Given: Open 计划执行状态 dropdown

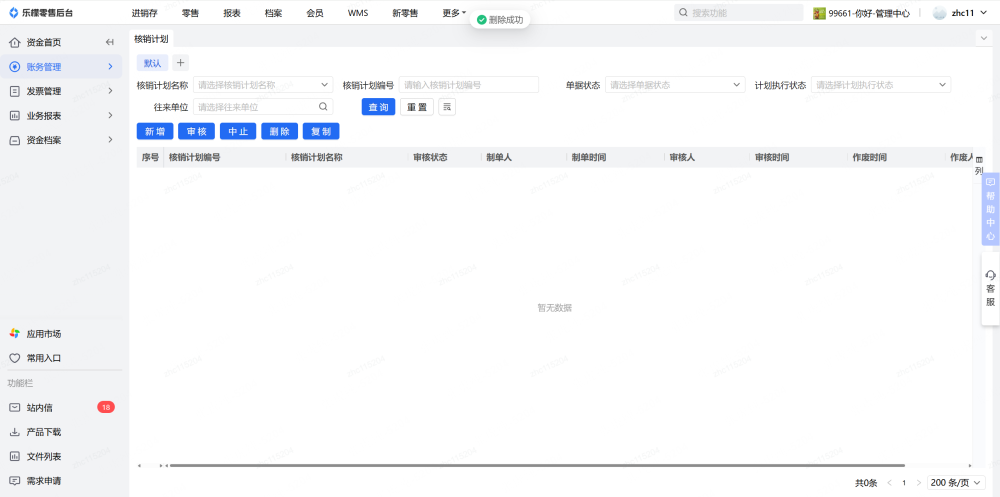Looking at the screenshot, I should click(x=880, y=85).
